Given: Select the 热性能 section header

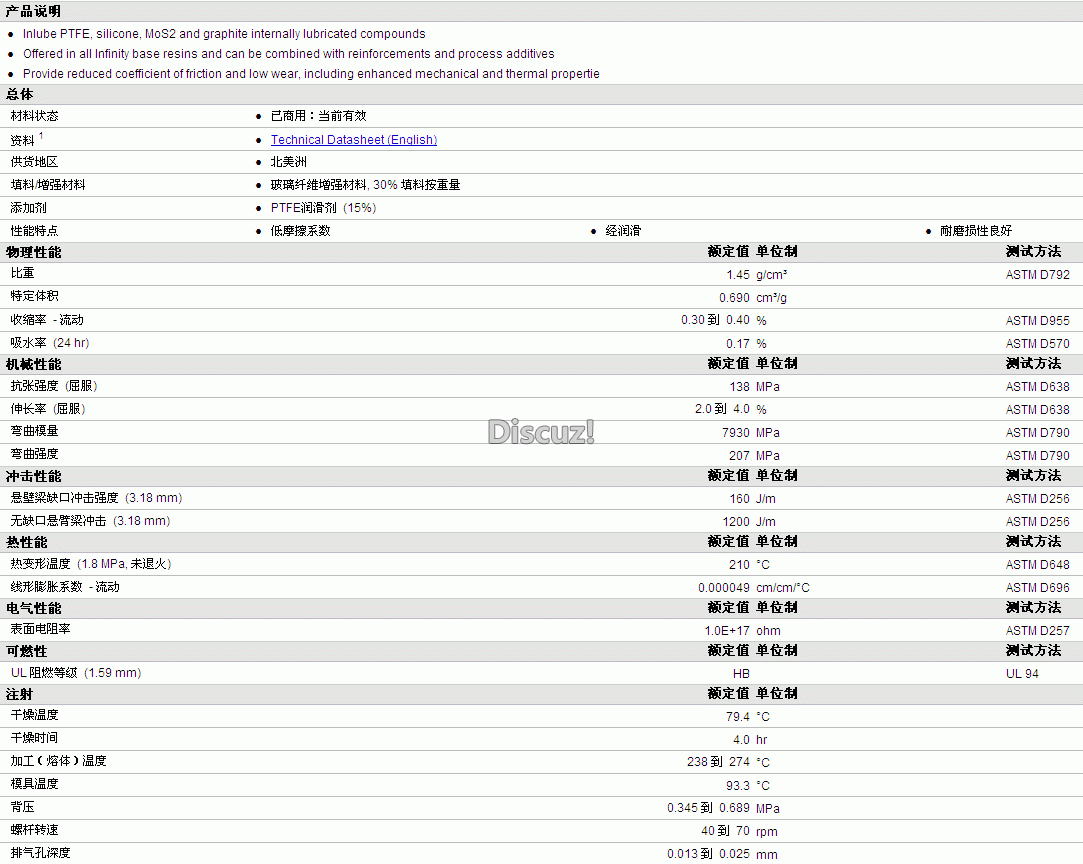Looking at the screenshot, I should pyautogui.click(x=26, y=542).
